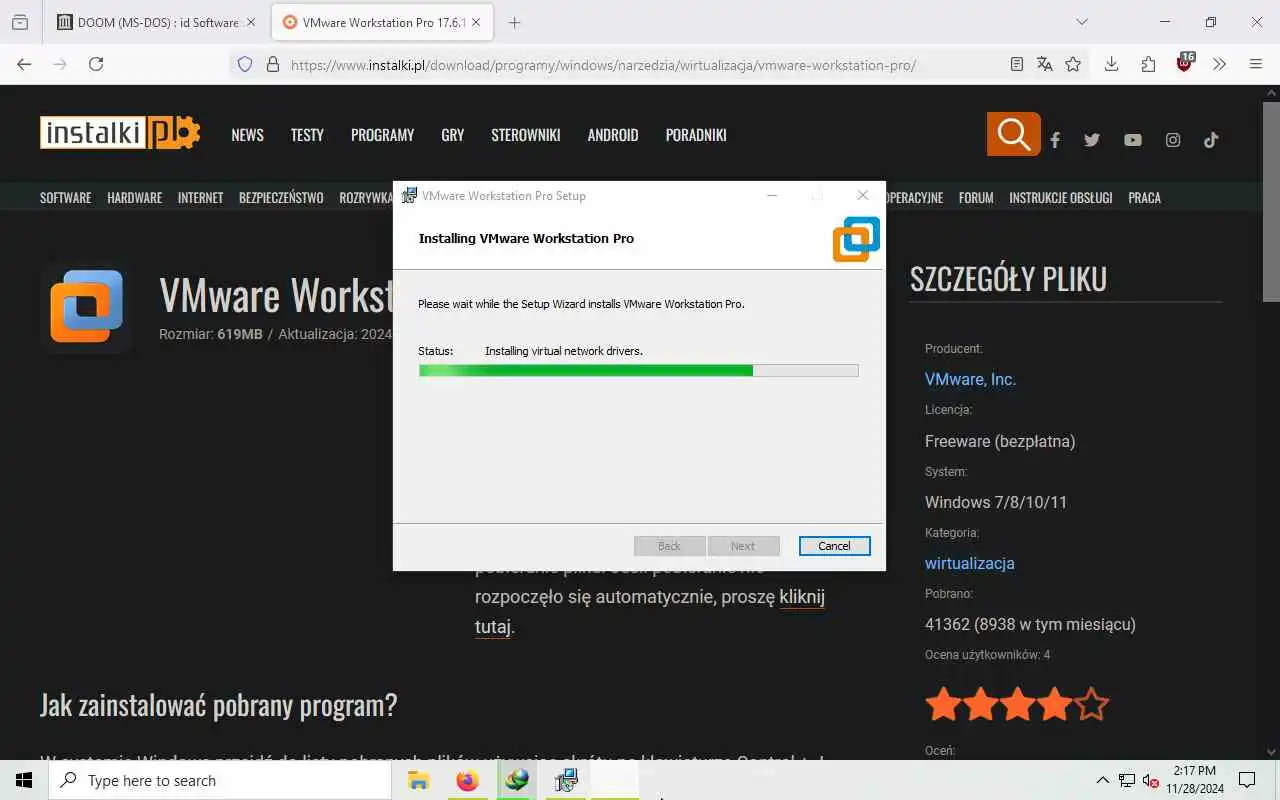Open the NEWS menu item
Image resolution: width=1280 pixels, height=800 pixels.
[247, 135]
